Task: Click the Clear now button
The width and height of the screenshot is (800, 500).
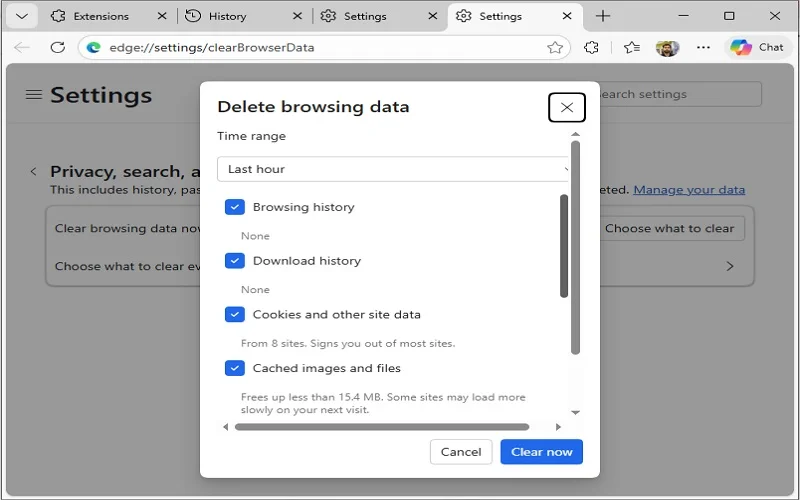Action: coord(541,452)
